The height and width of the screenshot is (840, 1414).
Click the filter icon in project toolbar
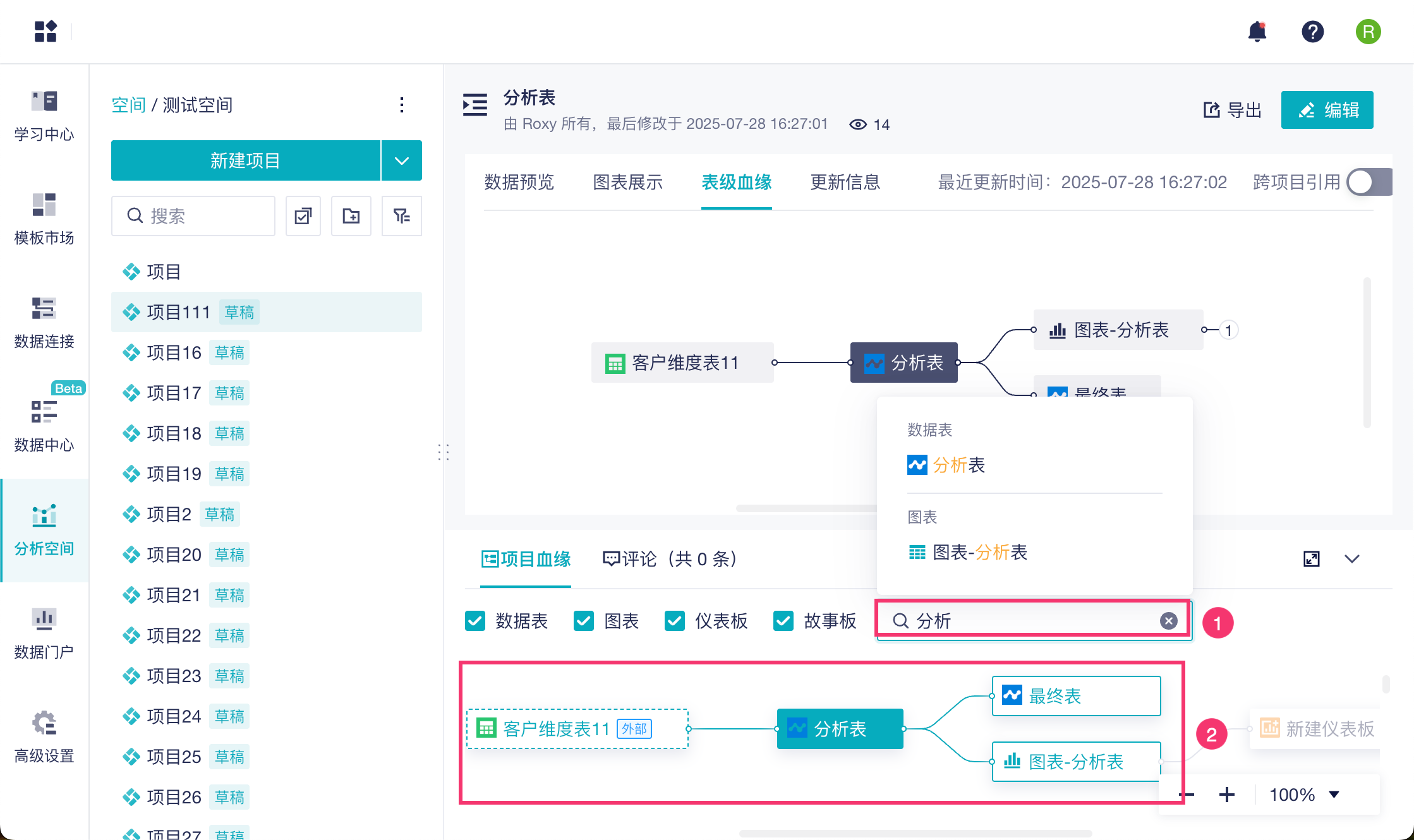click(401, 216)
